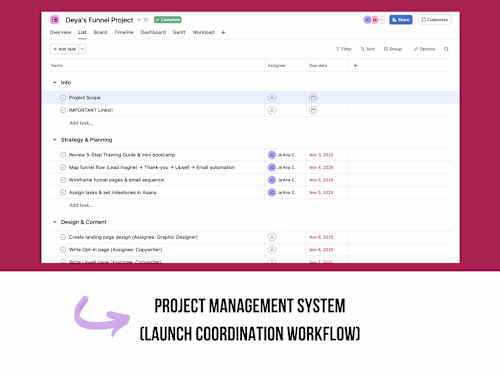
Task: Click the Add task button
Action: click(64, 49)
